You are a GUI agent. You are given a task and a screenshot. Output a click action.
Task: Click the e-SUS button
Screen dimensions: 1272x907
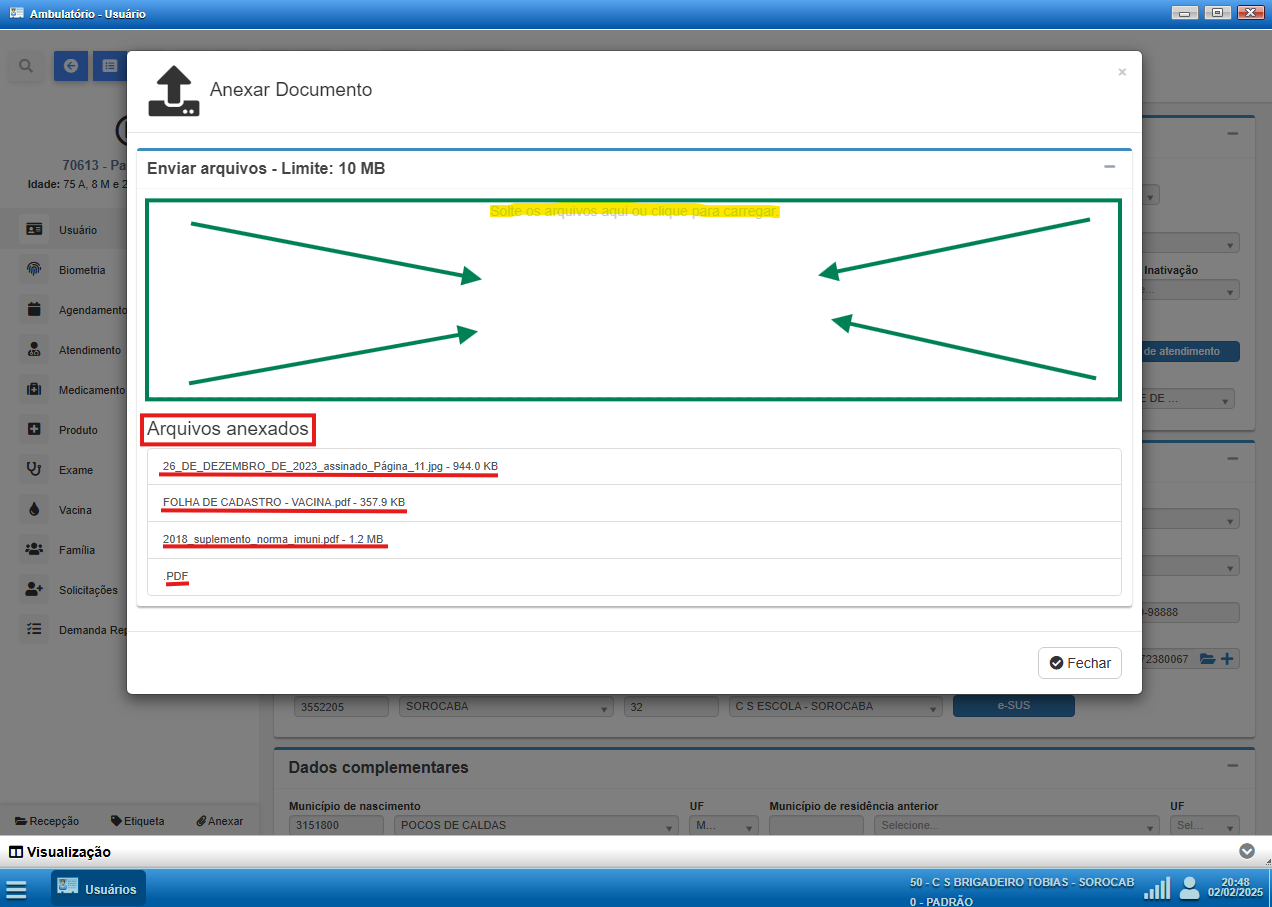click(1013, 706)
